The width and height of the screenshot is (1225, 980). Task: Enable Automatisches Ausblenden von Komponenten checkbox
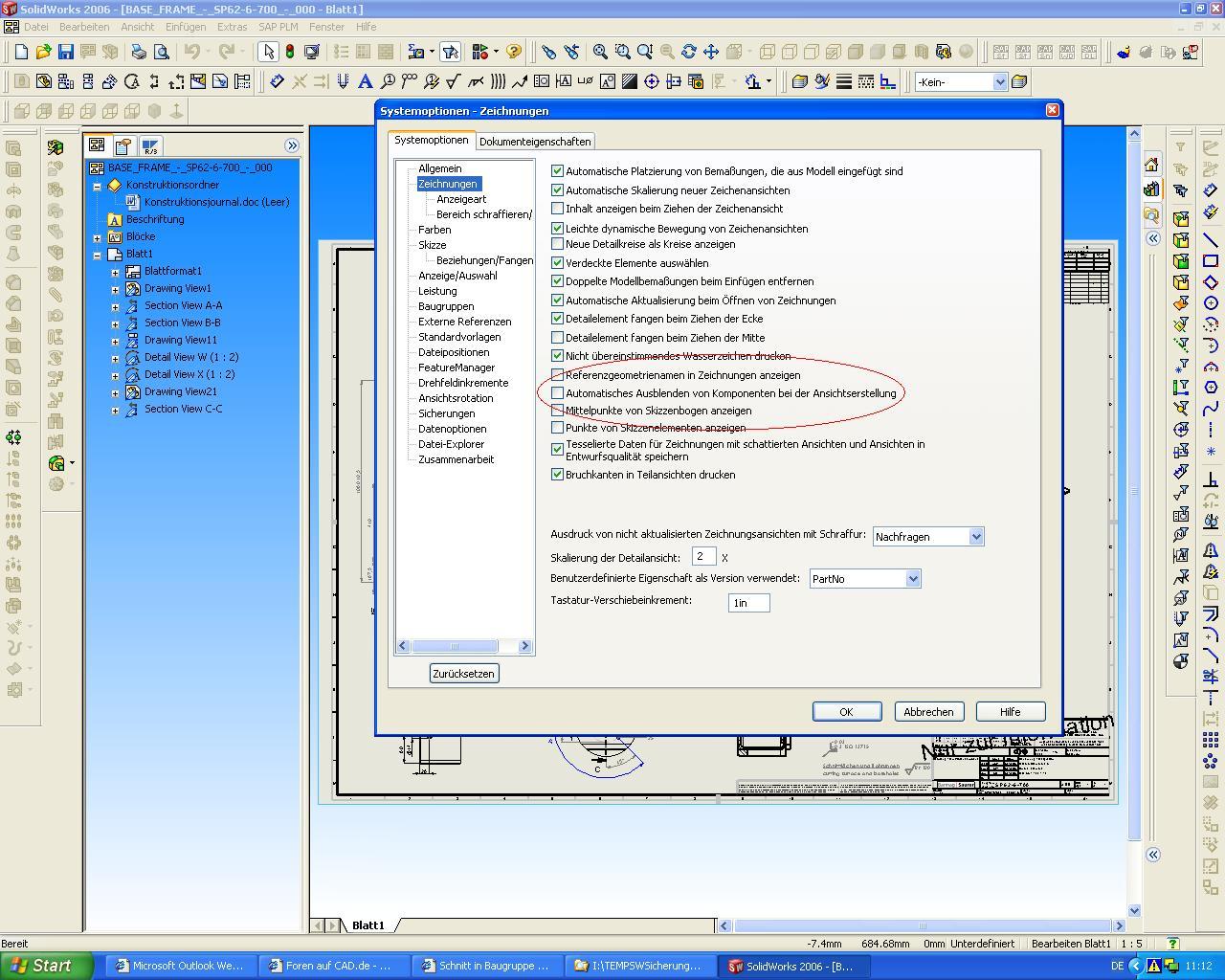[558, 393]
